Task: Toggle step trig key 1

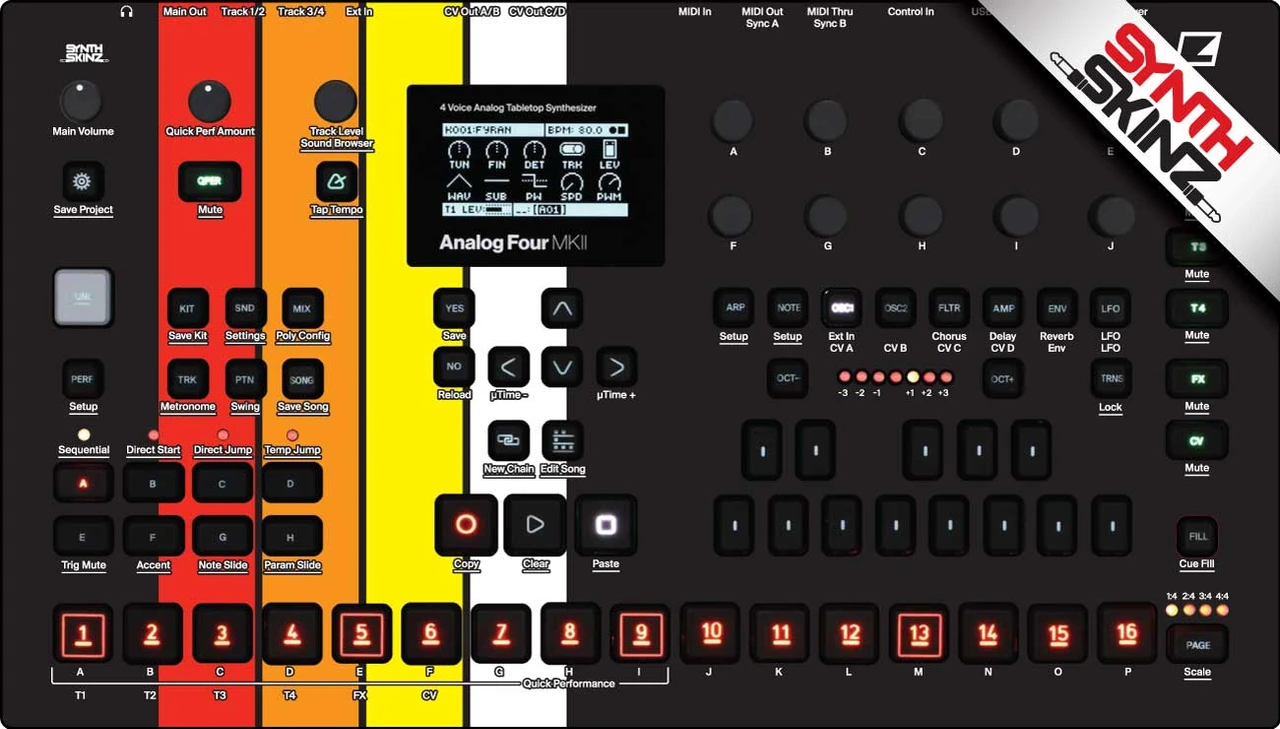Action: pos(83,633)
